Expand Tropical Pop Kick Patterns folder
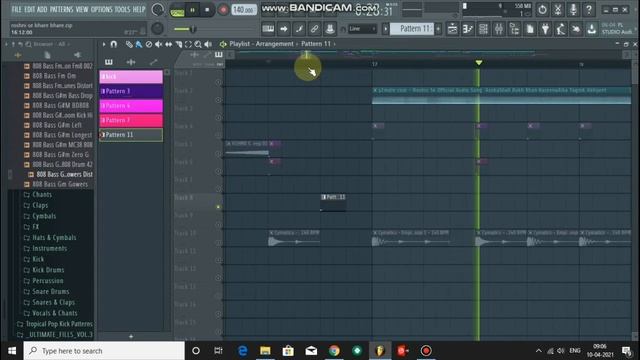The image size is (640, 360). pos(59,324)
